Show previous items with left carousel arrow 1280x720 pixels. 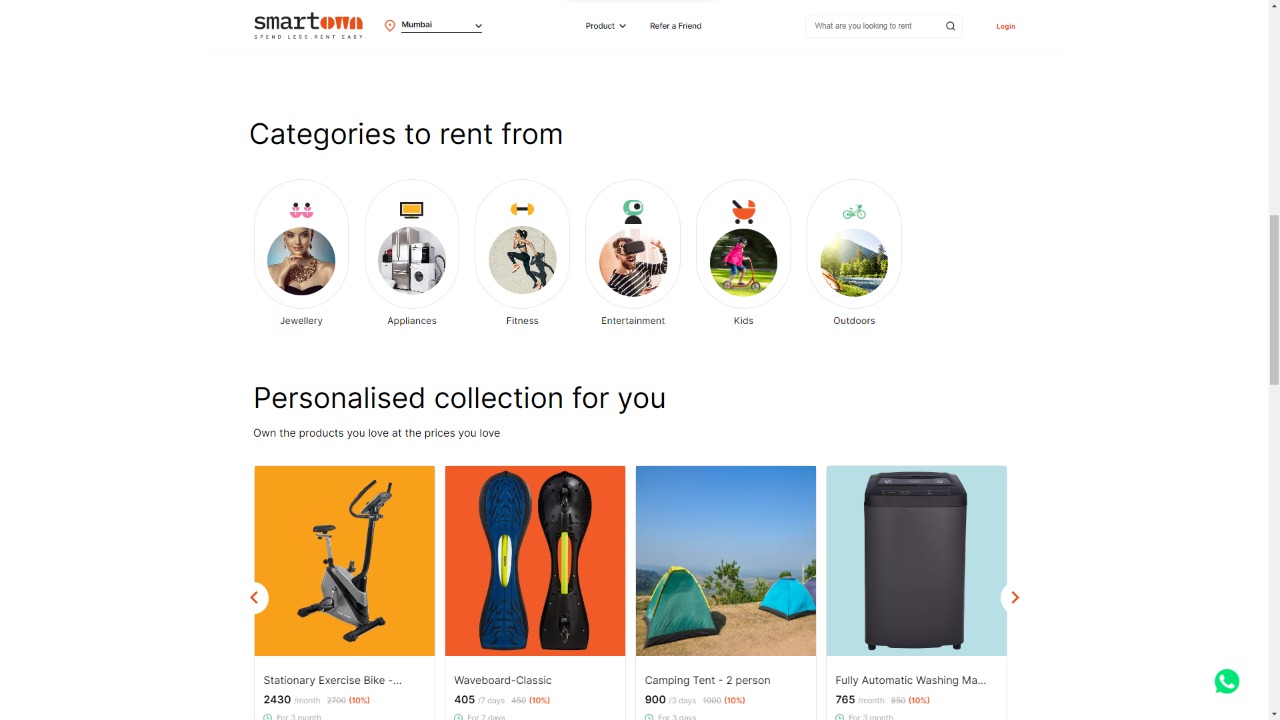point(254,597)
